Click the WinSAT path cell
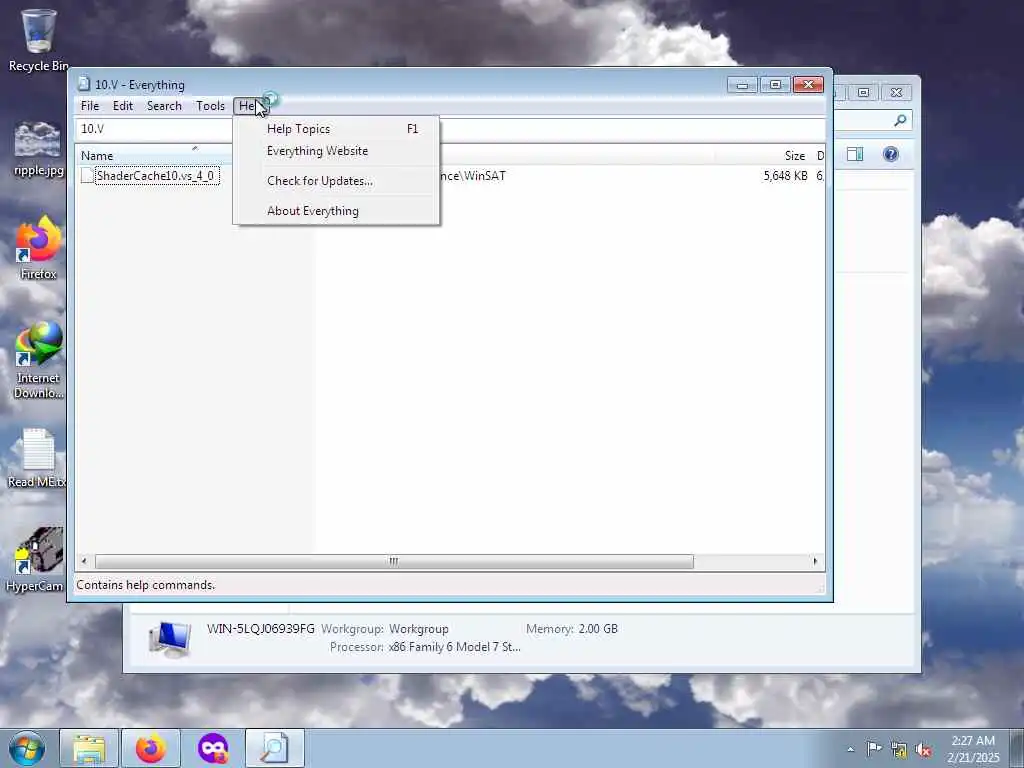Image resolution: width=1024 pixels, height=768 pixels. click(473, 176)
